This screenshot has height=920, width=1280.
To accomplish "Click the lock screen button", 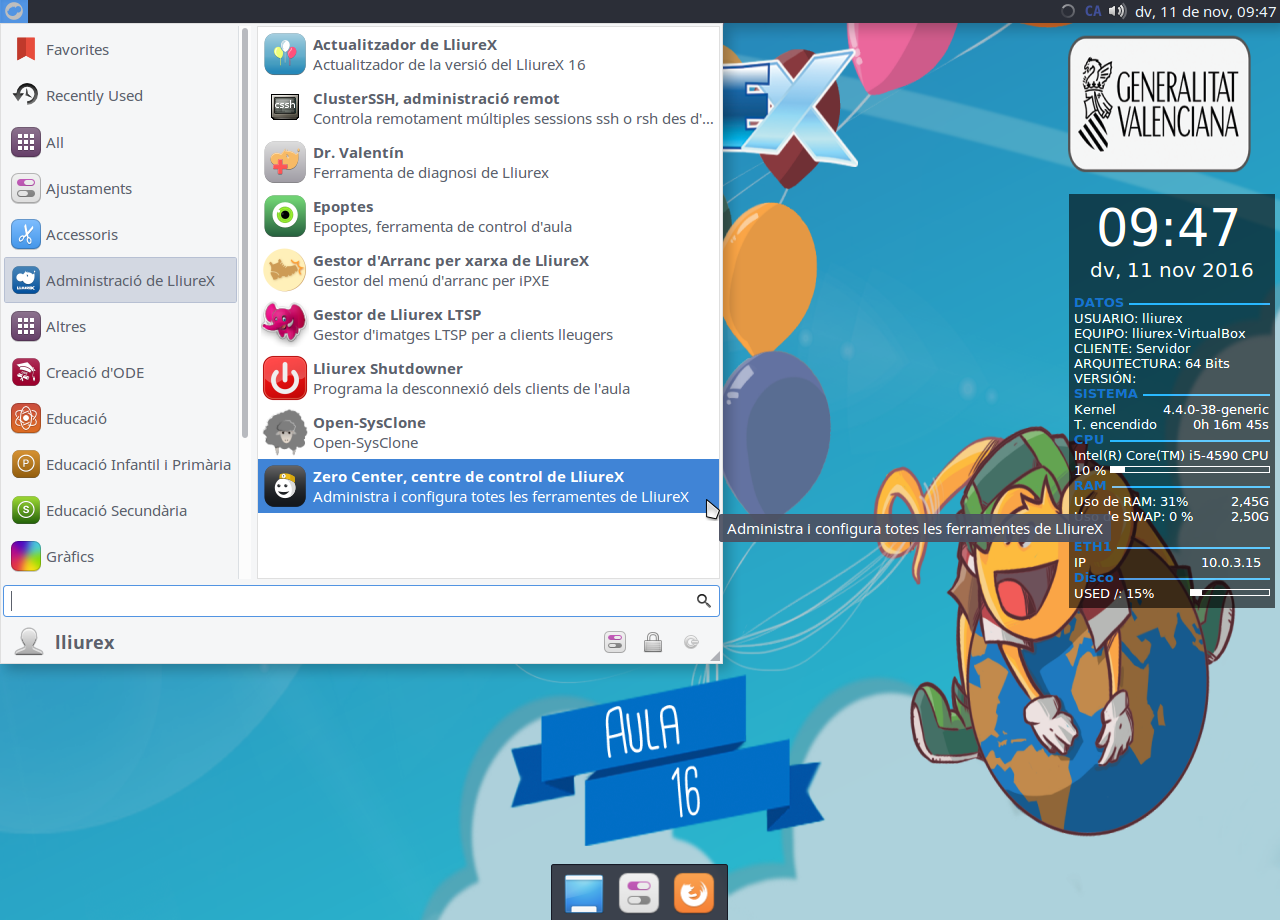I will coord(653,643).
